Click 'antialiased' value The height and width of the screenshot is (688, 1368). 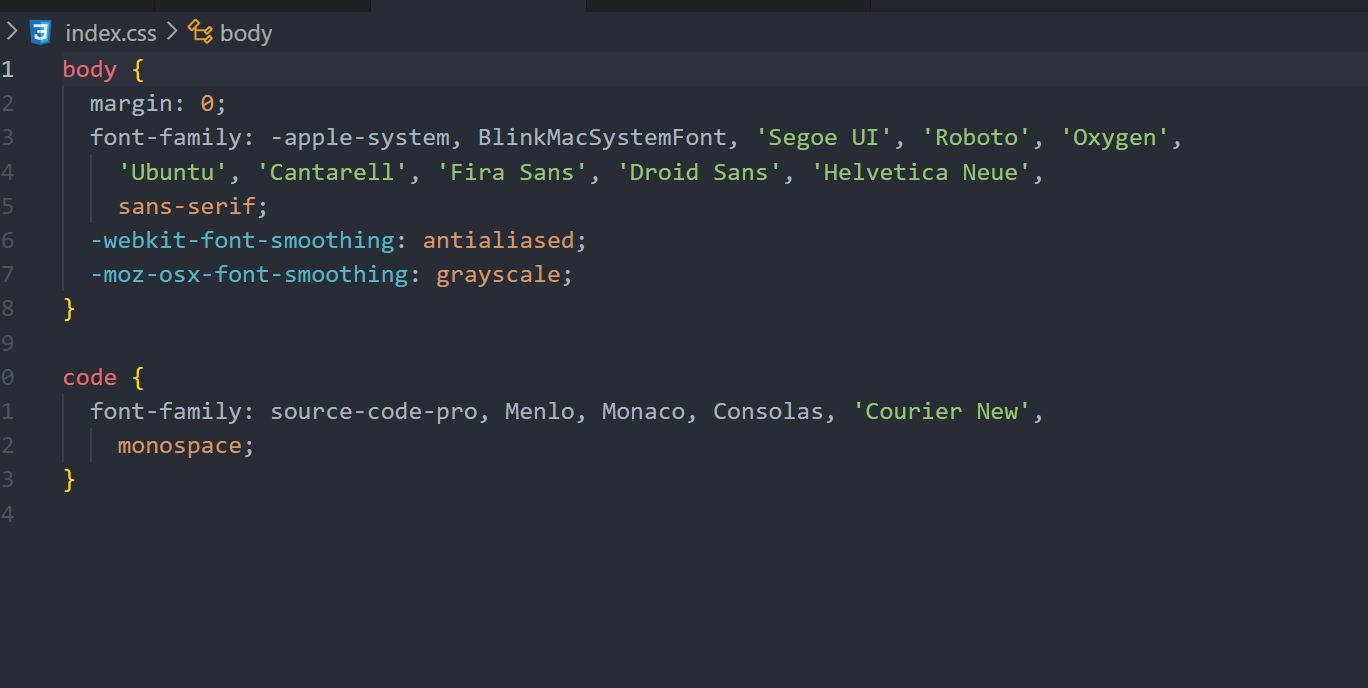498,240
